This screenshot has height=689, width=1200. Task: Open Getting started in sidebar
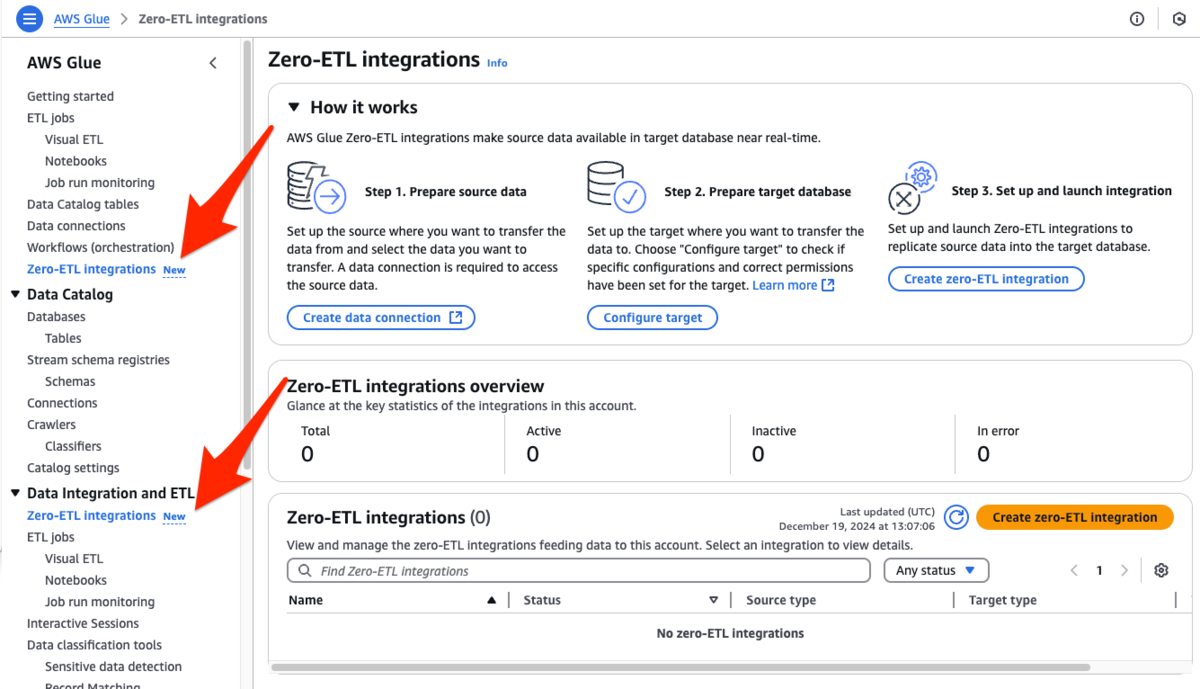pos(70,96)
